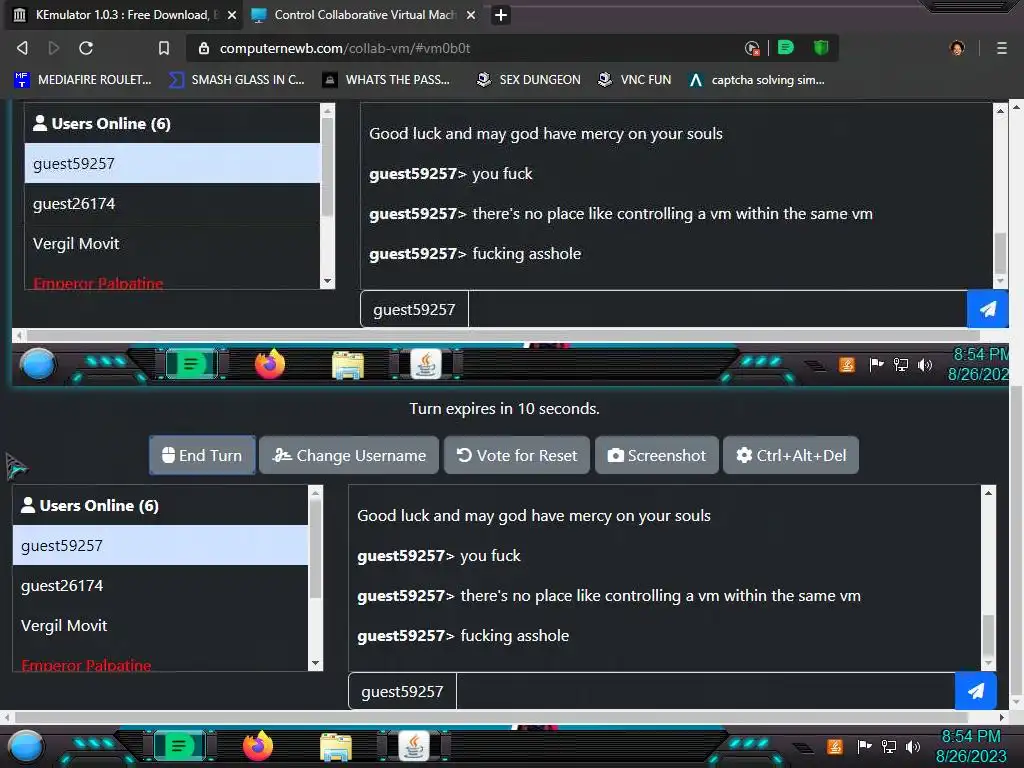Open Brave shields icon in address bar
The image size is (1024, 768).
[821, 48]
